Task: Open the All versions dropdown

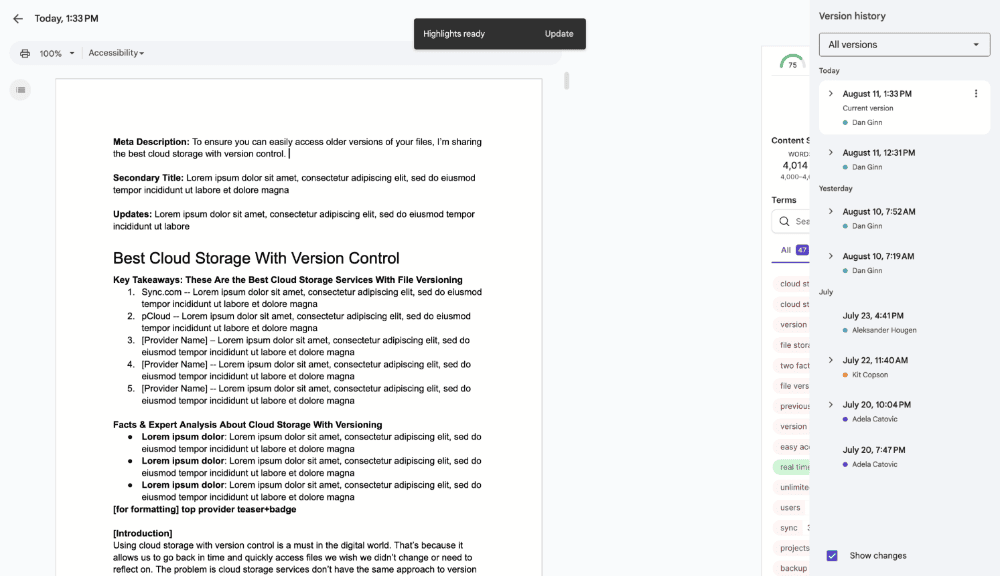Action: point(904,45)
